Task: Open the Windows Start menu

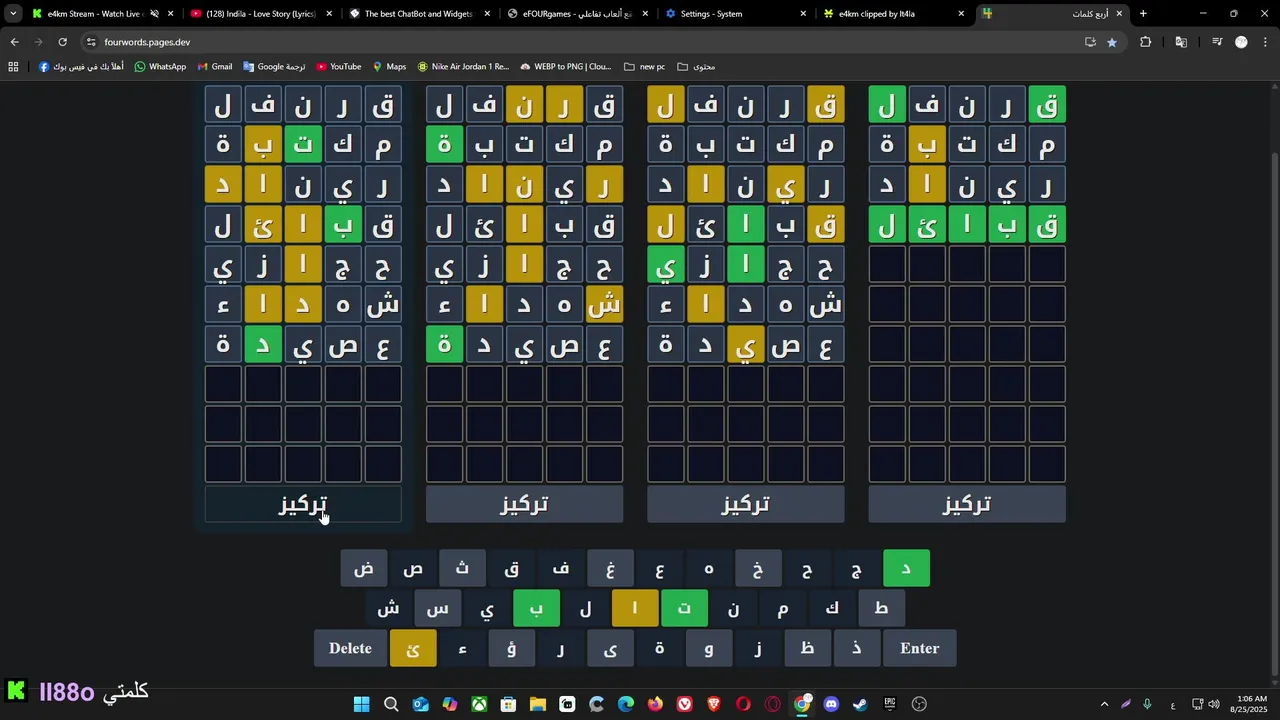Action: pyautogui.click(x=361, y=704)
